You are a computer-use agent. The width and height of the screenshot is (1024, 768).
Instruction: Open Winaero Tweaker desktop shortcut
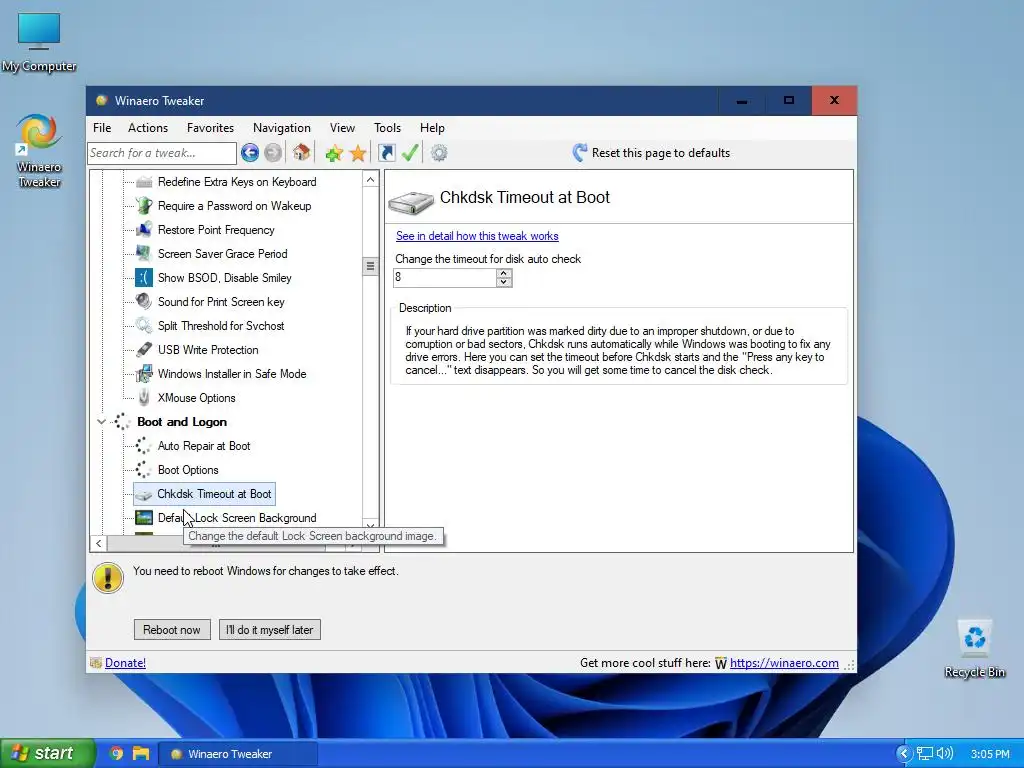pyautogui.click(x=39, y=152)
